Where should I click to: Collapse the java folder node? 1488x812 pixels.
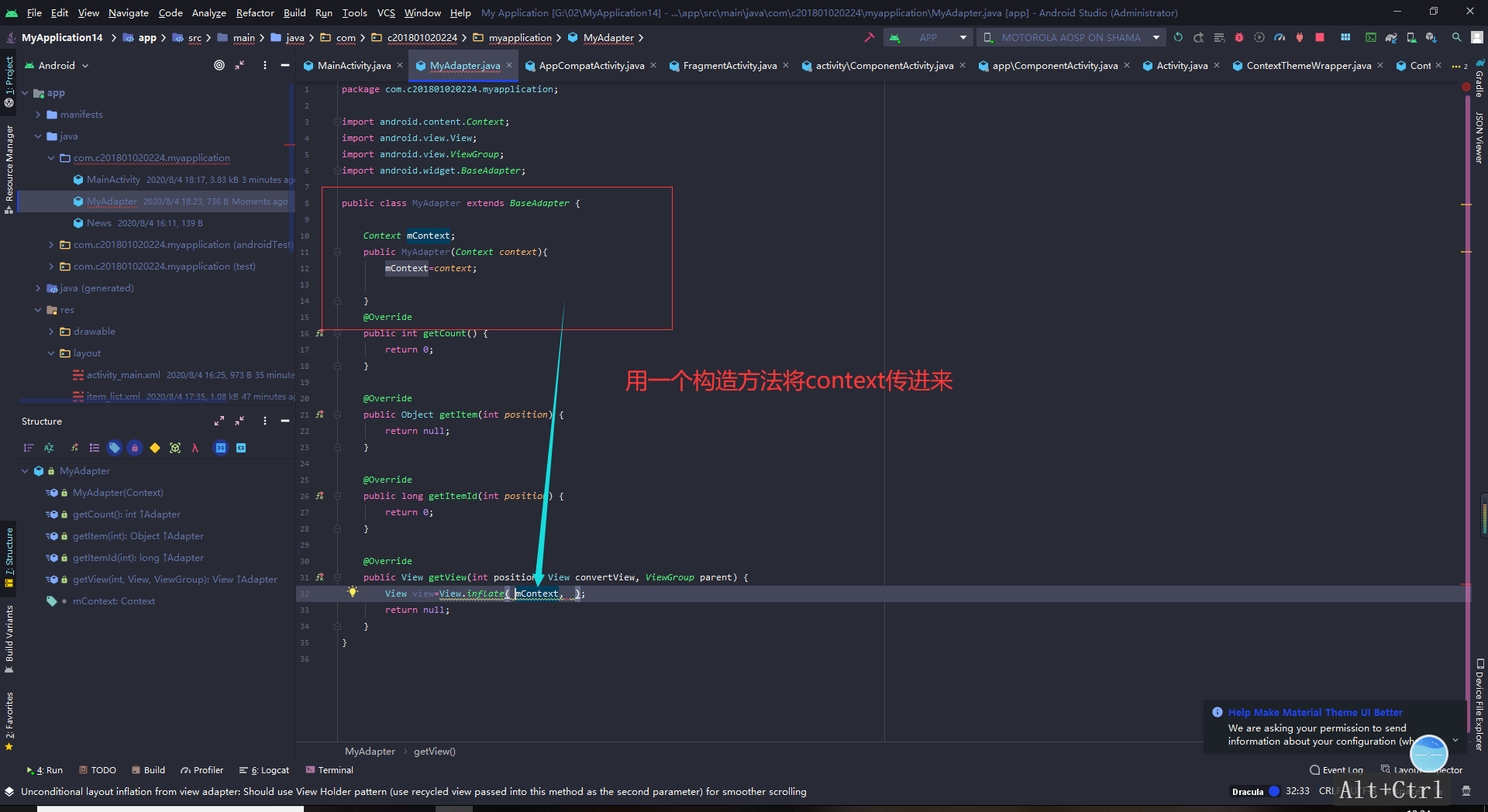(38, 136)
